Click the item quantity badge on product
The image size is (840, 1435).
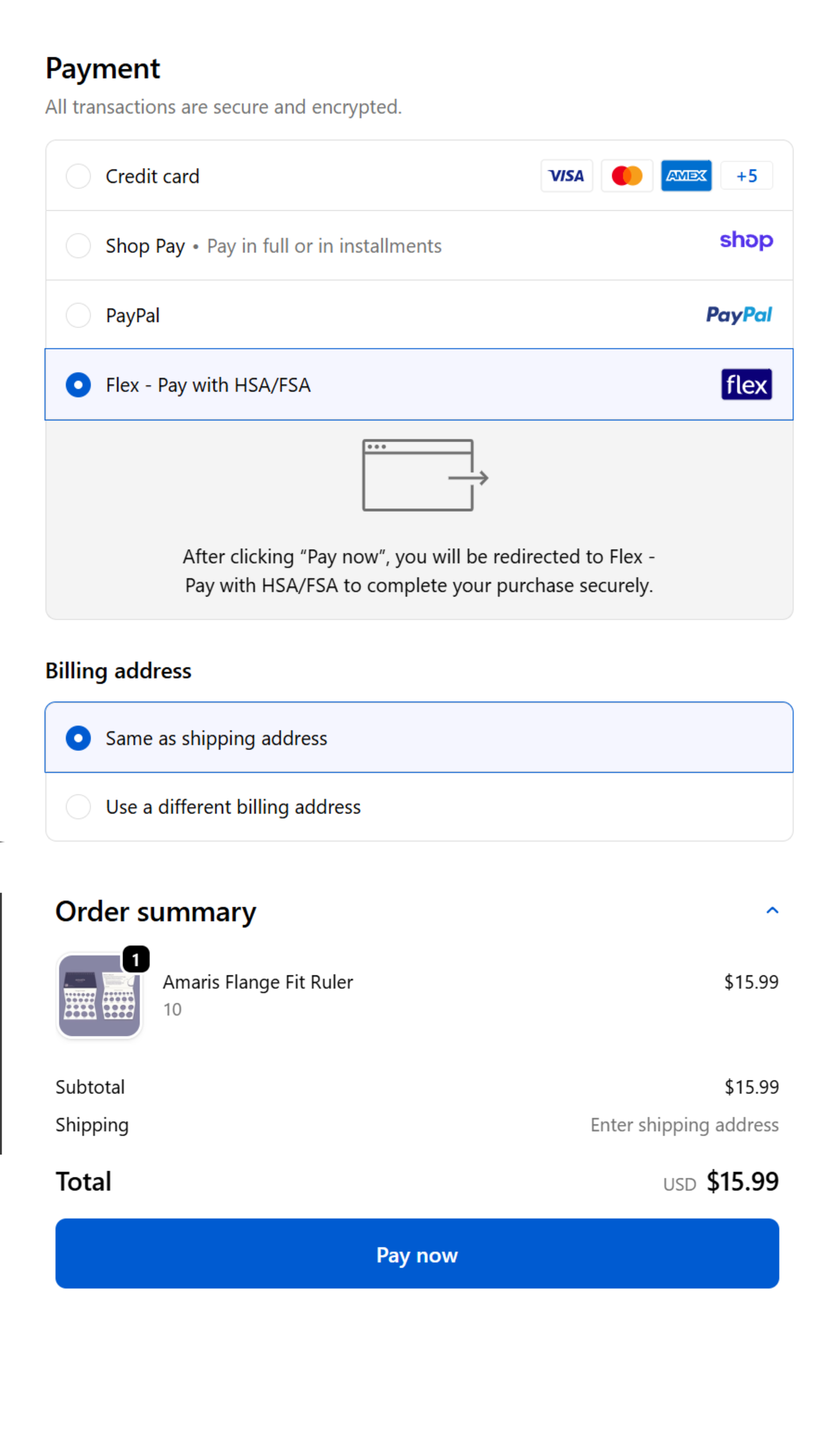coord(136,960)
